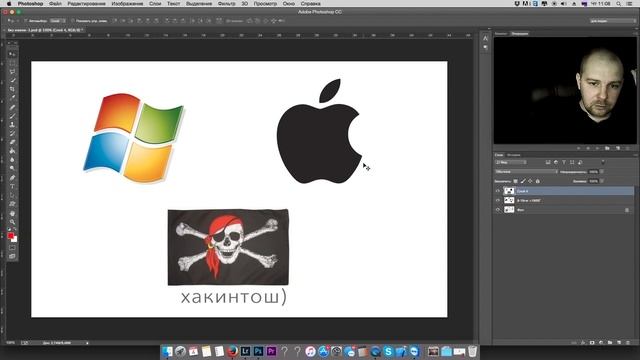Click the background white color swatch
Viewport: 640px width, 360px height.
tap(15, 240)
